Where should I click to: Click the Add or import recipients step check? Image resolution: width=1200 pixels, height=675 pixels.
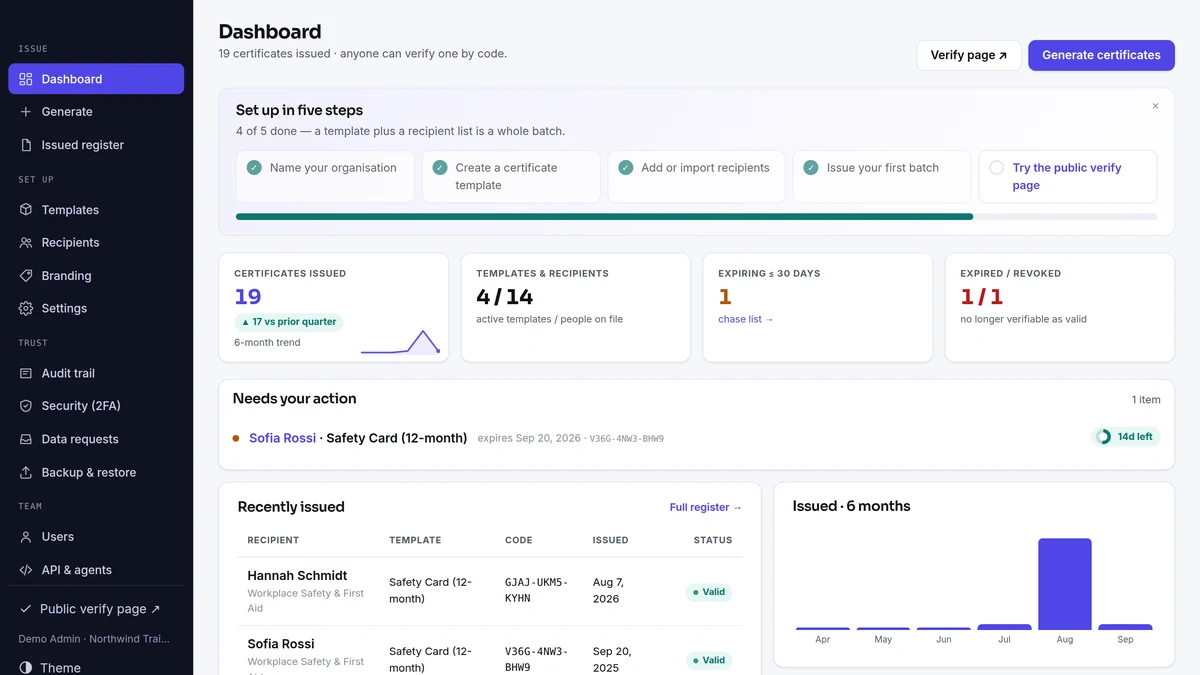pos(625,168)
